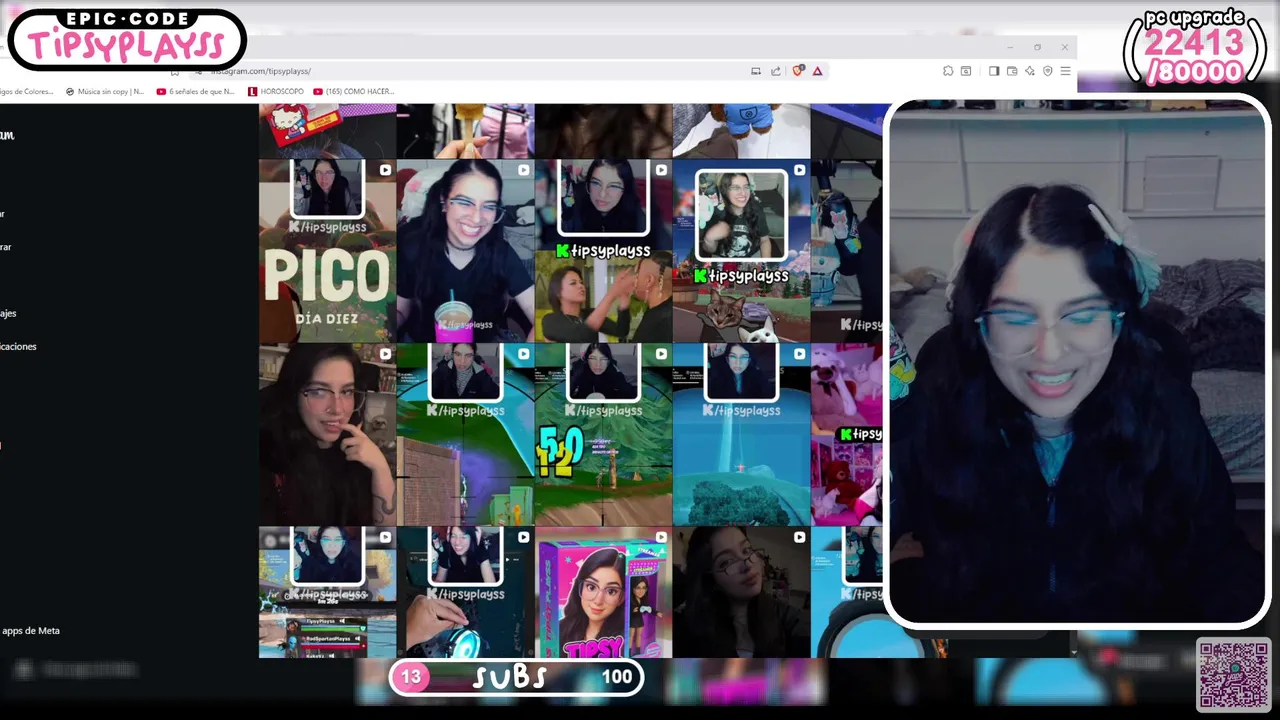The height and width of the screenshot is (720, 1280).
Task: Open the TIPSY doll box post
Action: [x=603, y=592]
